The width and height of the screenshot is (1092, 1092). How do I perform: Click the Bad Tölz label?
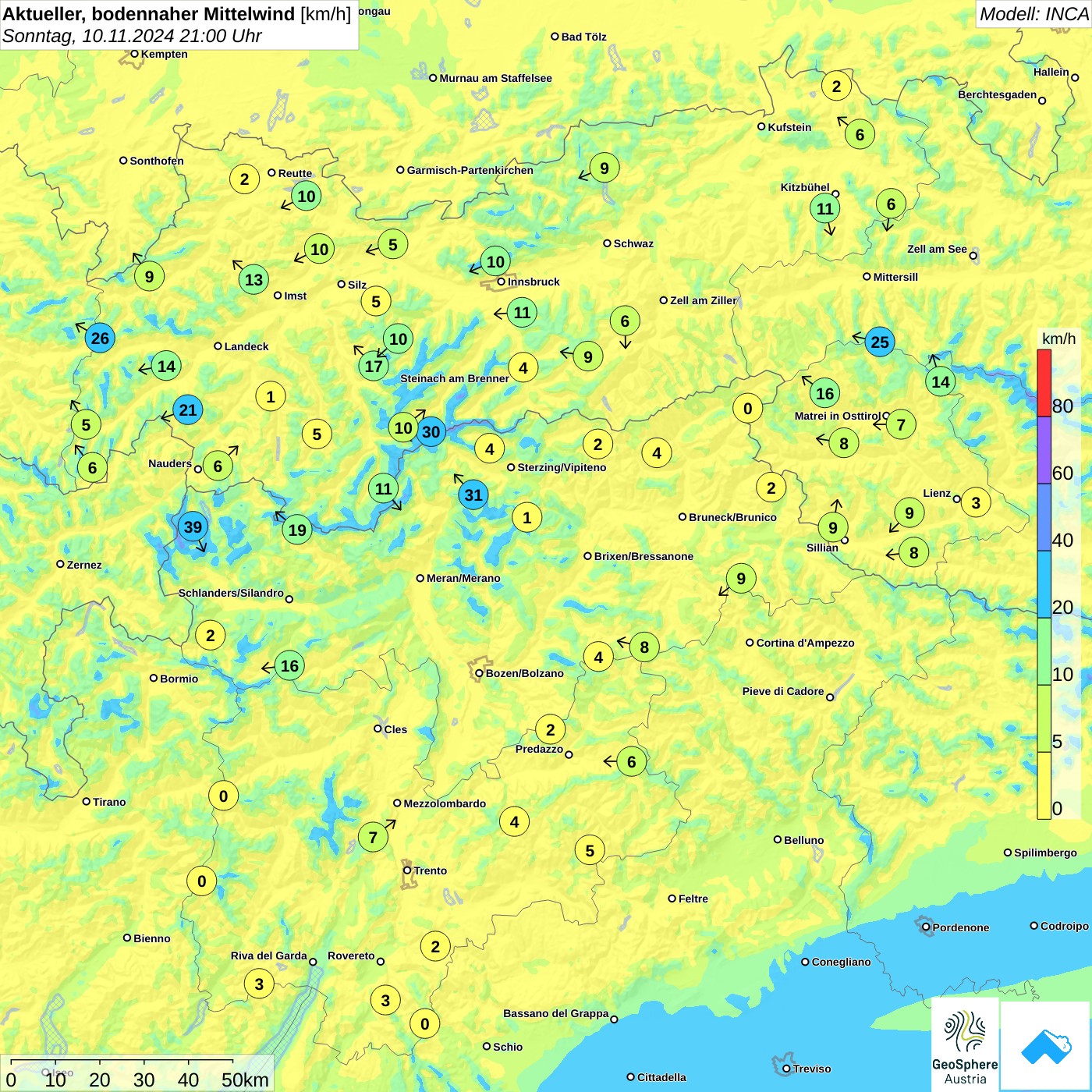tap(583, 37)
